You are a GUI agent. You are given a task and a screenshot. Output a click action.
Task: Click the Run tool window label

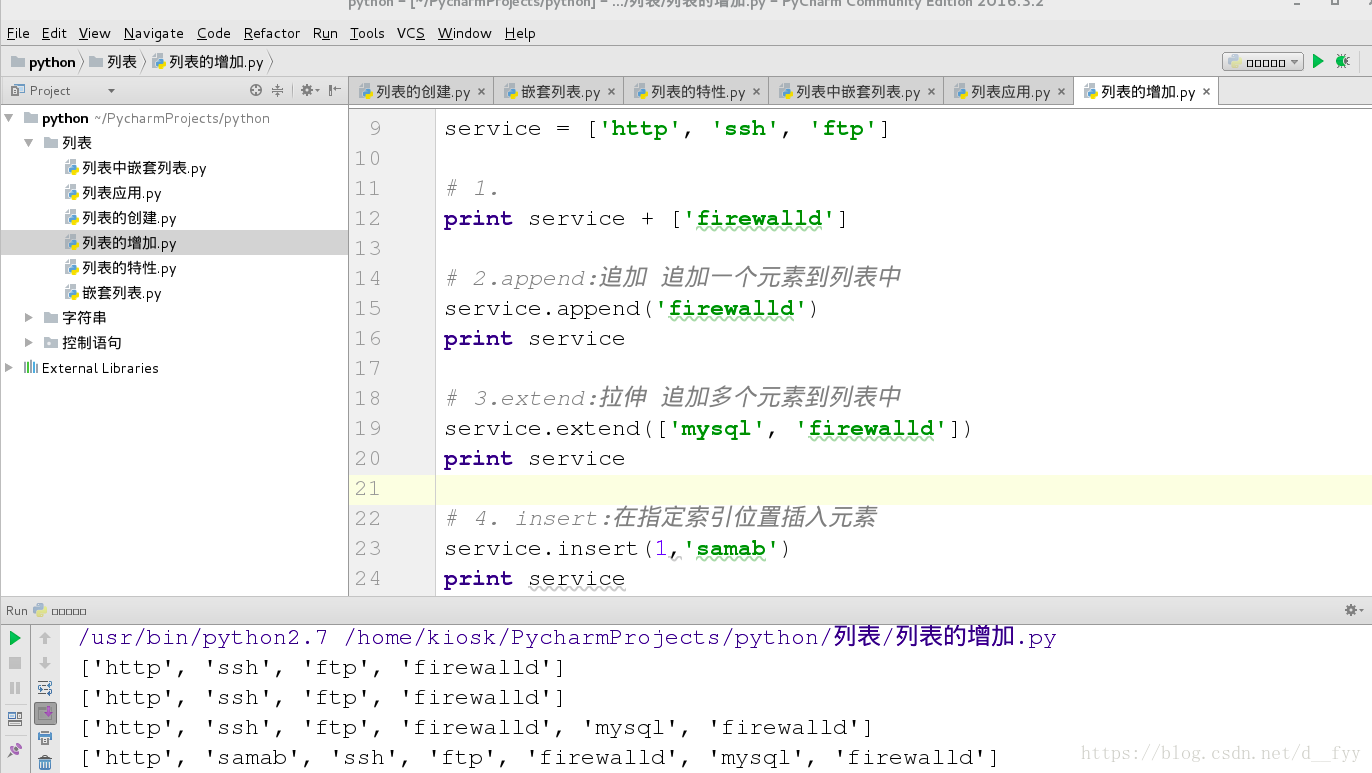coord(17,610)
